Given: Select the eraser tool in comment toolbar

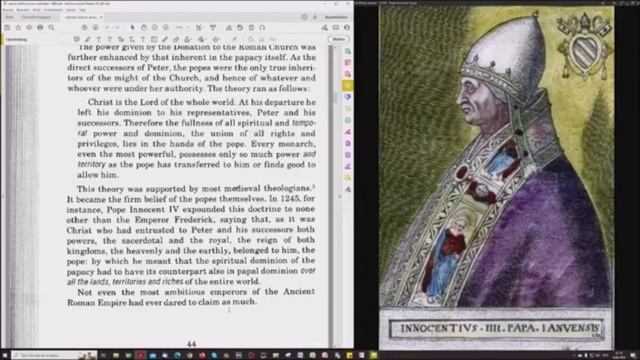Looking at the screenshot, I should click(176, 39).
